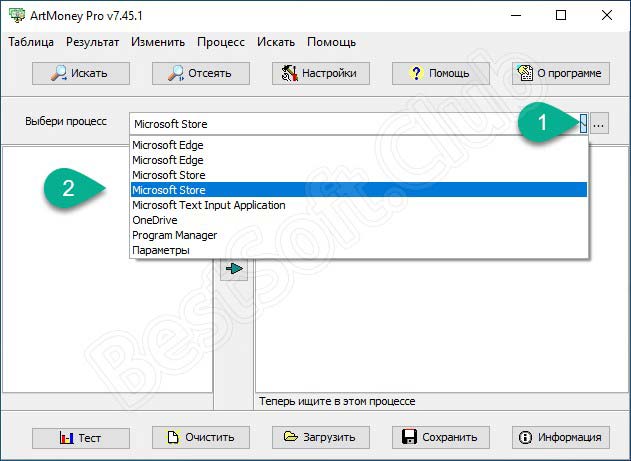The image size is (631, 461).
Task: Open the Таблица menu
Action: point(31,42)
